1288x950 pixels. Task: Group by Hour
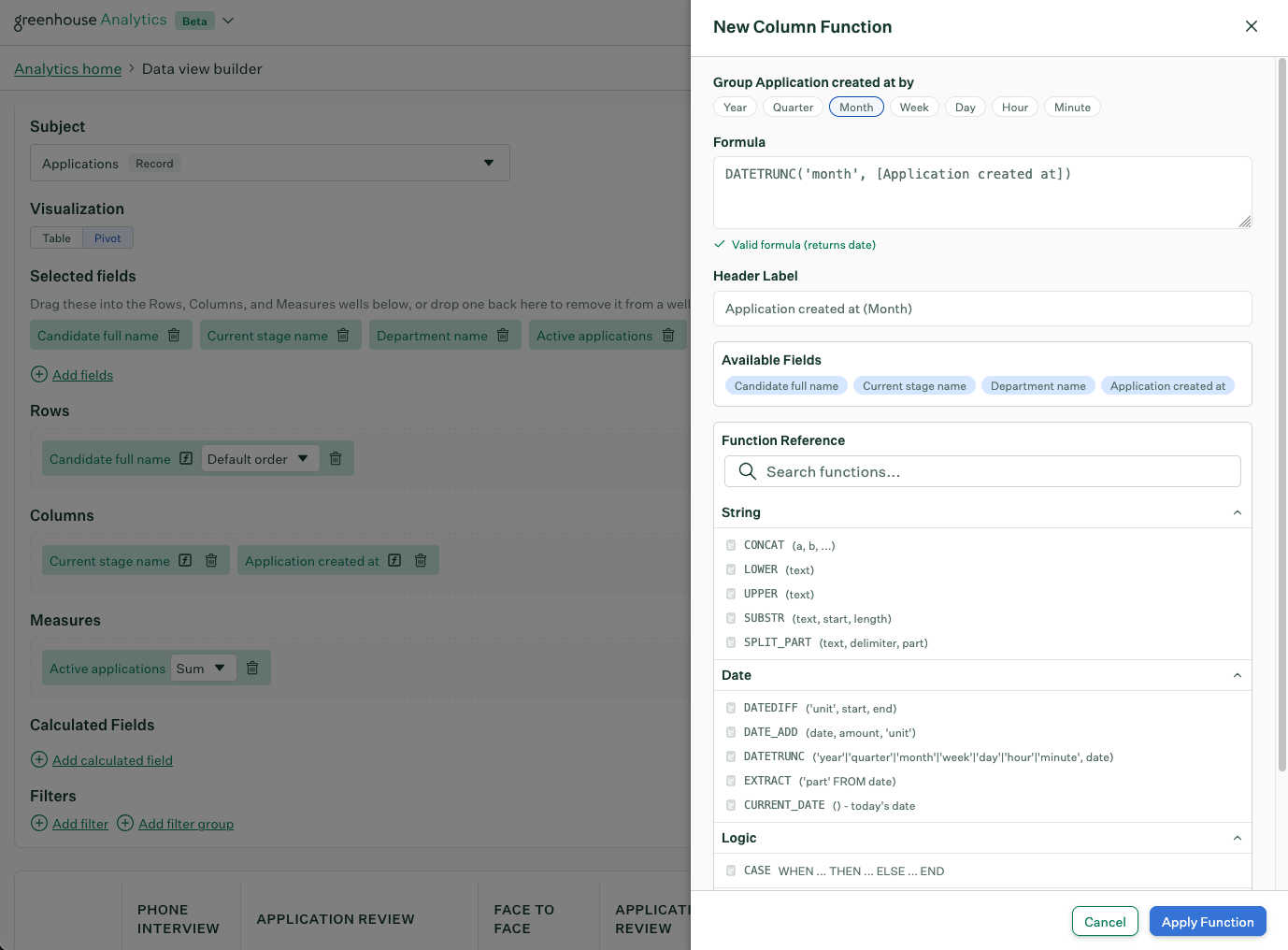pos(1015,107)
